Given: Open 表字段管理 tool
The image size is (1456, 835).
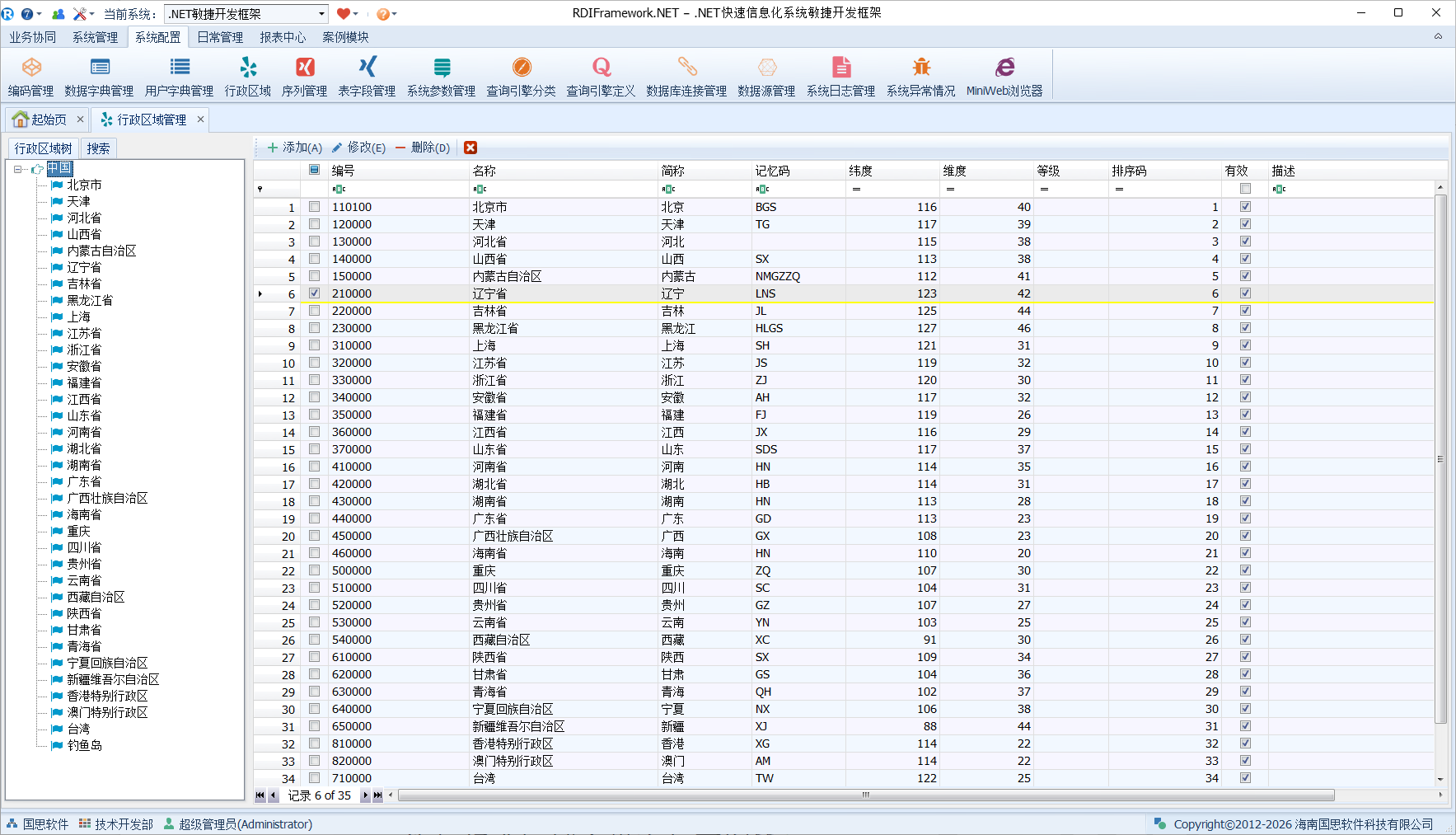Looking at the screenshot, I should pos(367,76).
